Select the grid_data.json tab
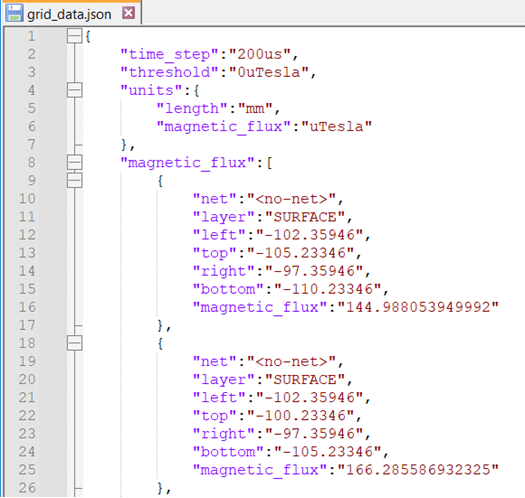This screenshot has width=525, height=498. pyautogui.click(x=72, y=13)
